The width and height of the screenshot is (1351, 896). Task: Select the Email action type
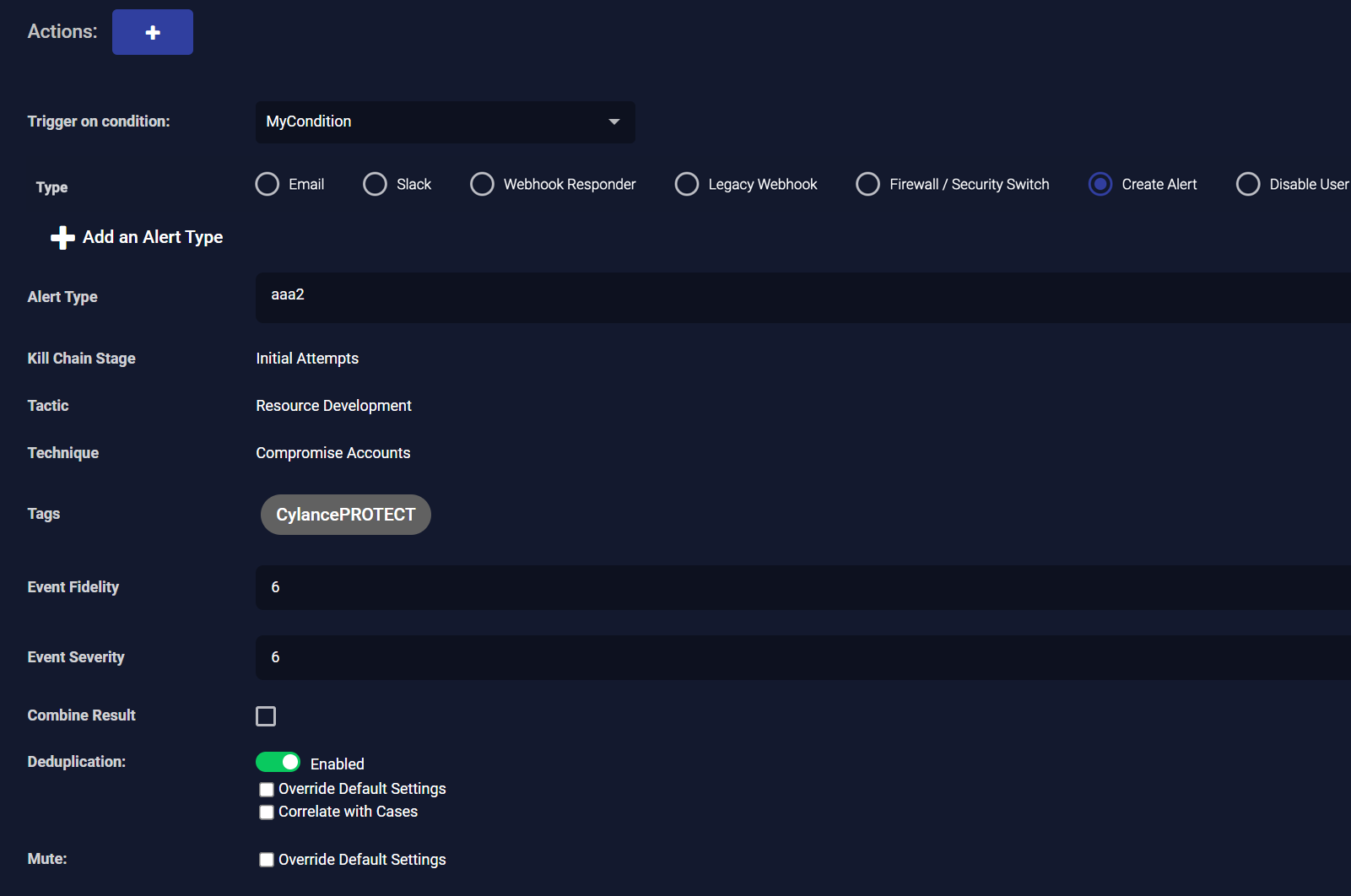coord(267,184)
